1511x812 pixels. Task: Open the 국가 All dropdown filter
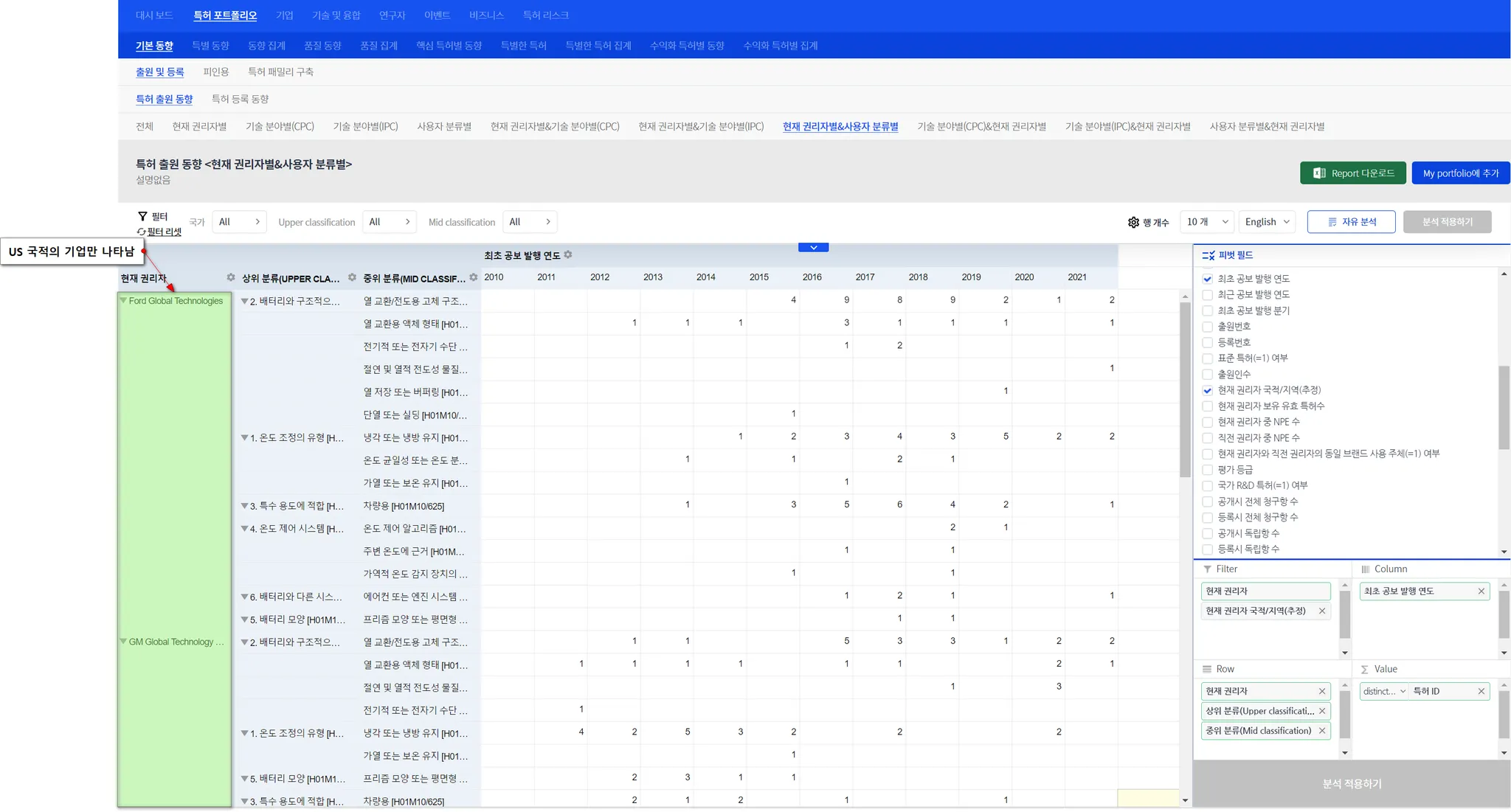pos(239,222)
